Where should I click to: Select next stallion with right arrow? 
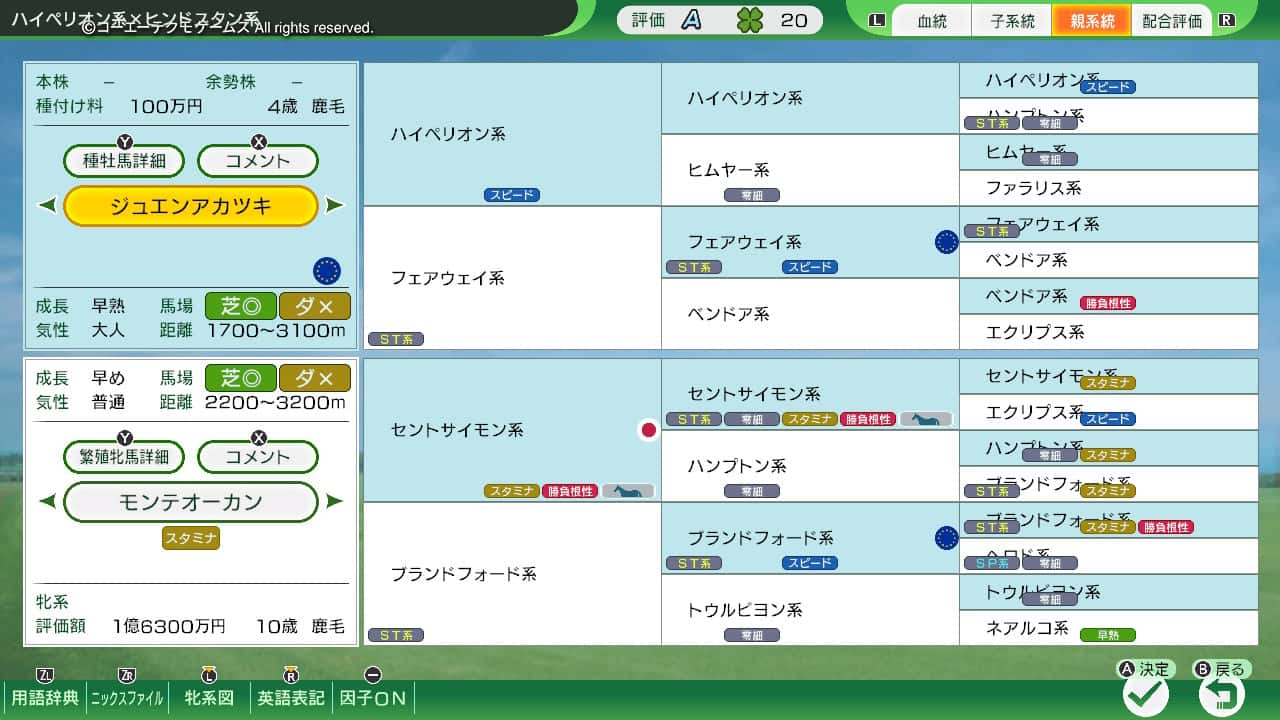tap(335, 206)
